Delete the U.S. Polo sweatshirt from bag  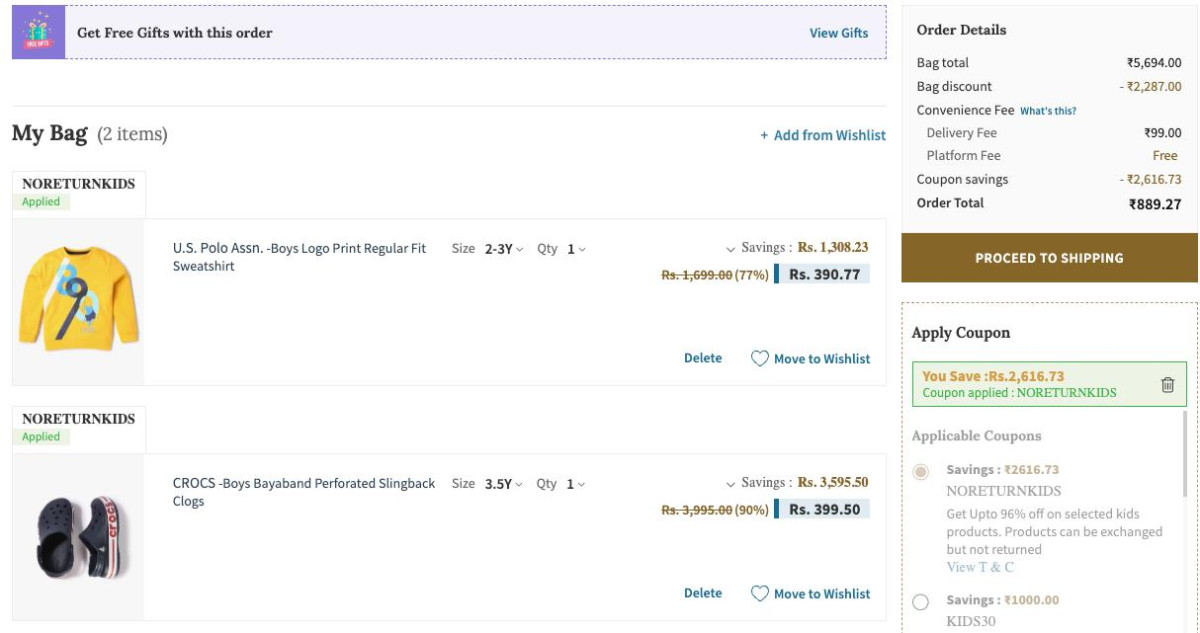click(703, 358)
